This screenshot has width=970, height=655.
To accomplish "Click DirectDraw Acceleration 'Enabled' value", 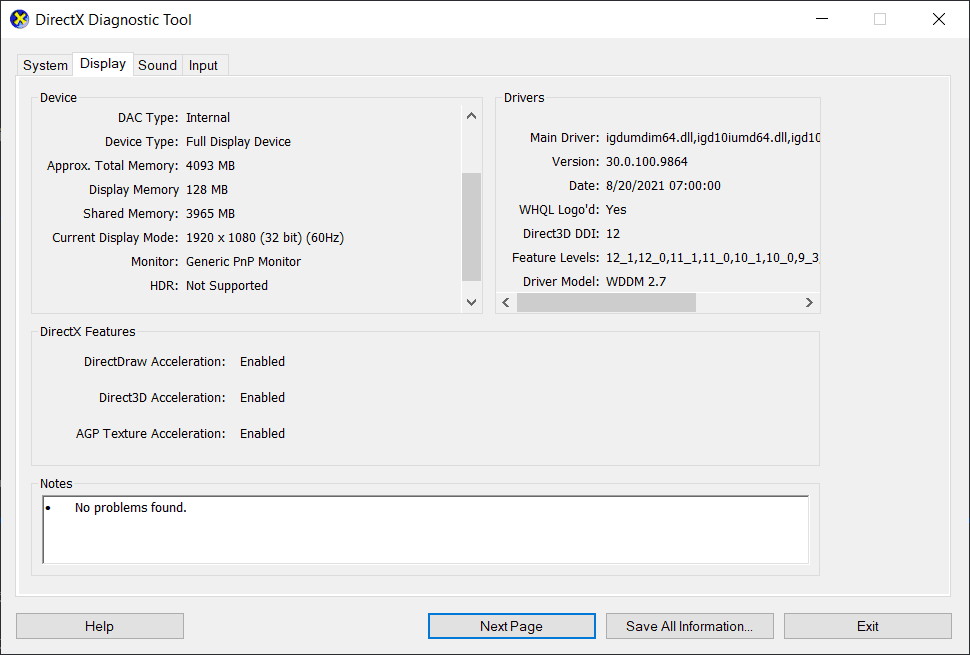I will click(x=262, y=362).
